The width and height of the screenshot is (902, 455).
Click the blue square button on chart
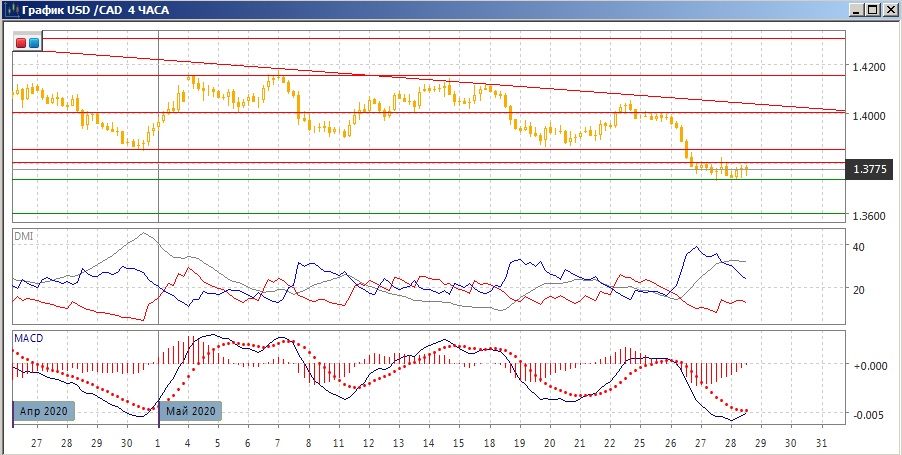[34, 43]
